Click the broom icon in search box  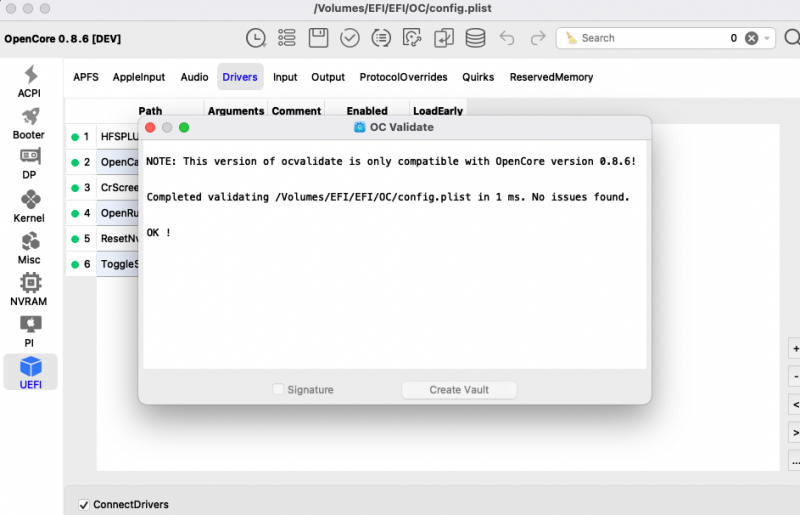pos(571,38)
